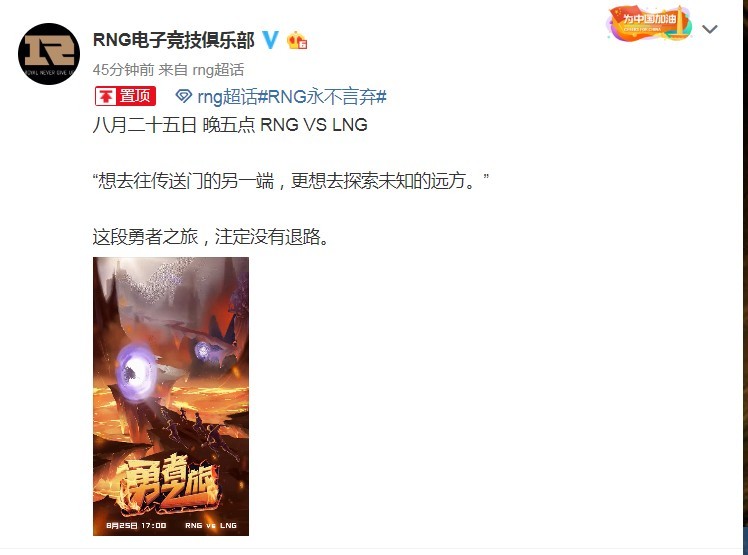Enlarge the 勇者之旅 poster thumbnail
The image size is (748, 555).
[171, 396]
